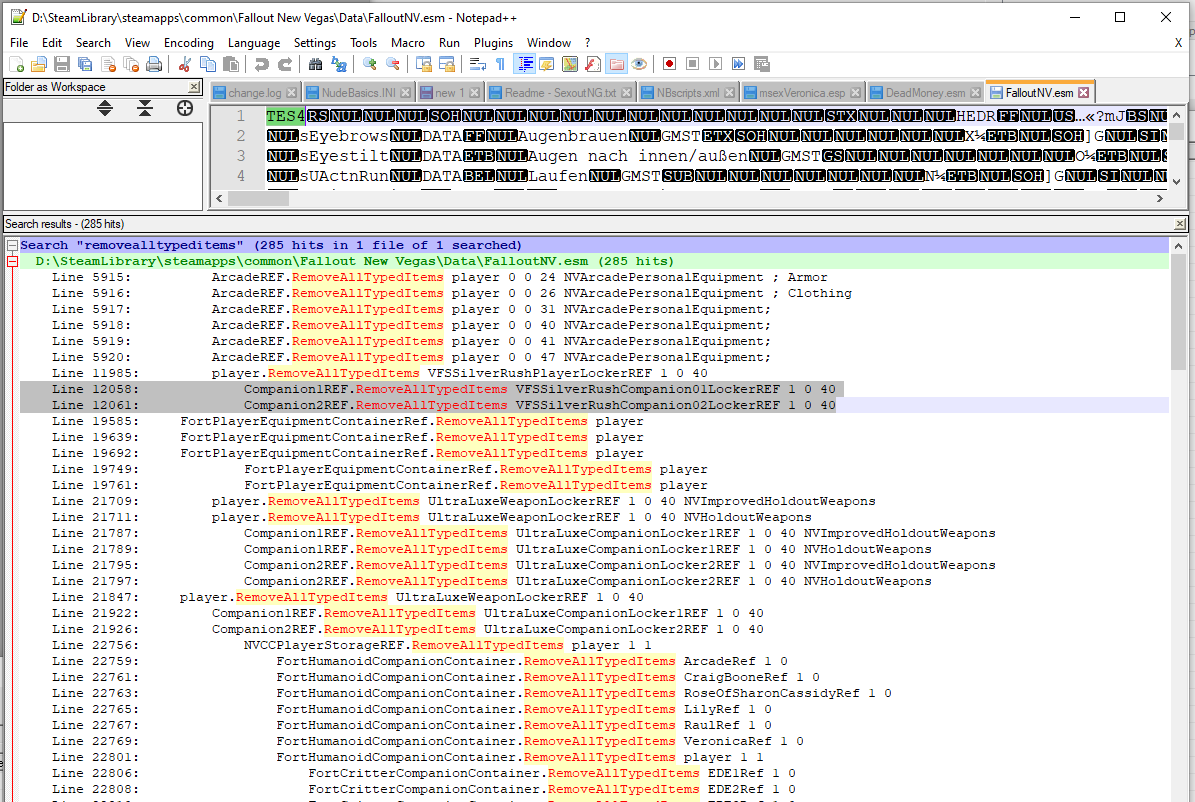The height and width of the screenshot is (802, 1195).
Task: Open the Macro menu
Action: pyautogui.click(x=408, y=43)
